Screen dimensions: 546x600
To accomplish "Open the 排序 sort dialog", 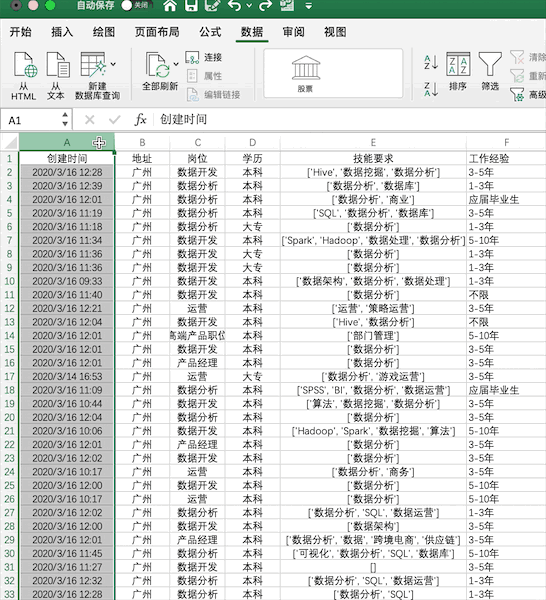I will pos(458,72).
